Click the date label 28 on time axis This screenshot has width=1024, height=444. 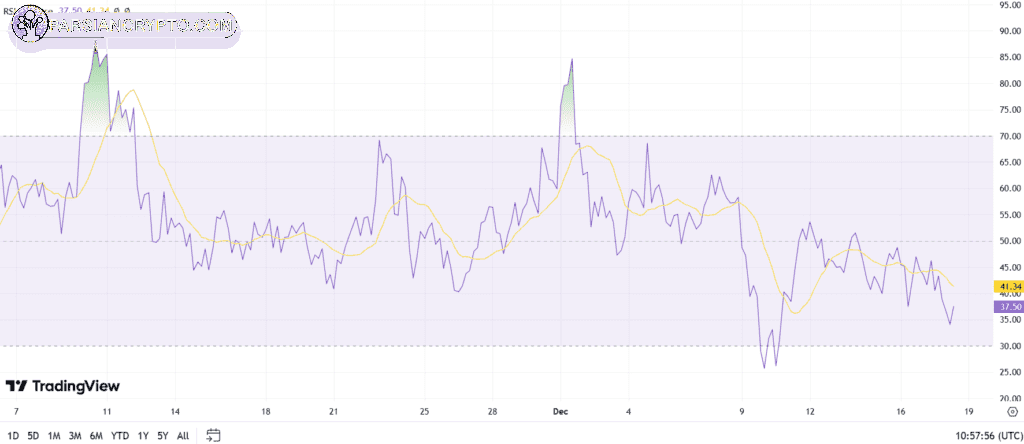(492, 412)
